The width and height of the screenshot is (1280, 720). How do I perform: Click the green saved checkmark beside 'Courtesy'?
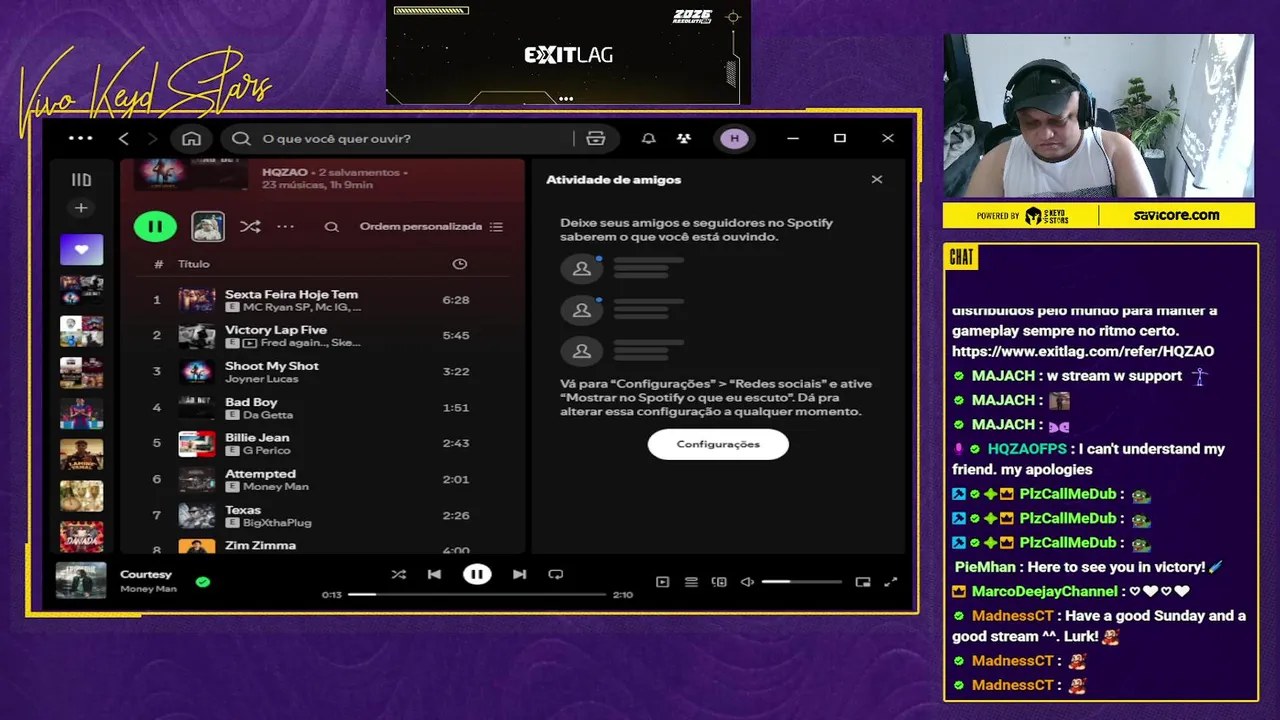tap(203, 581)
